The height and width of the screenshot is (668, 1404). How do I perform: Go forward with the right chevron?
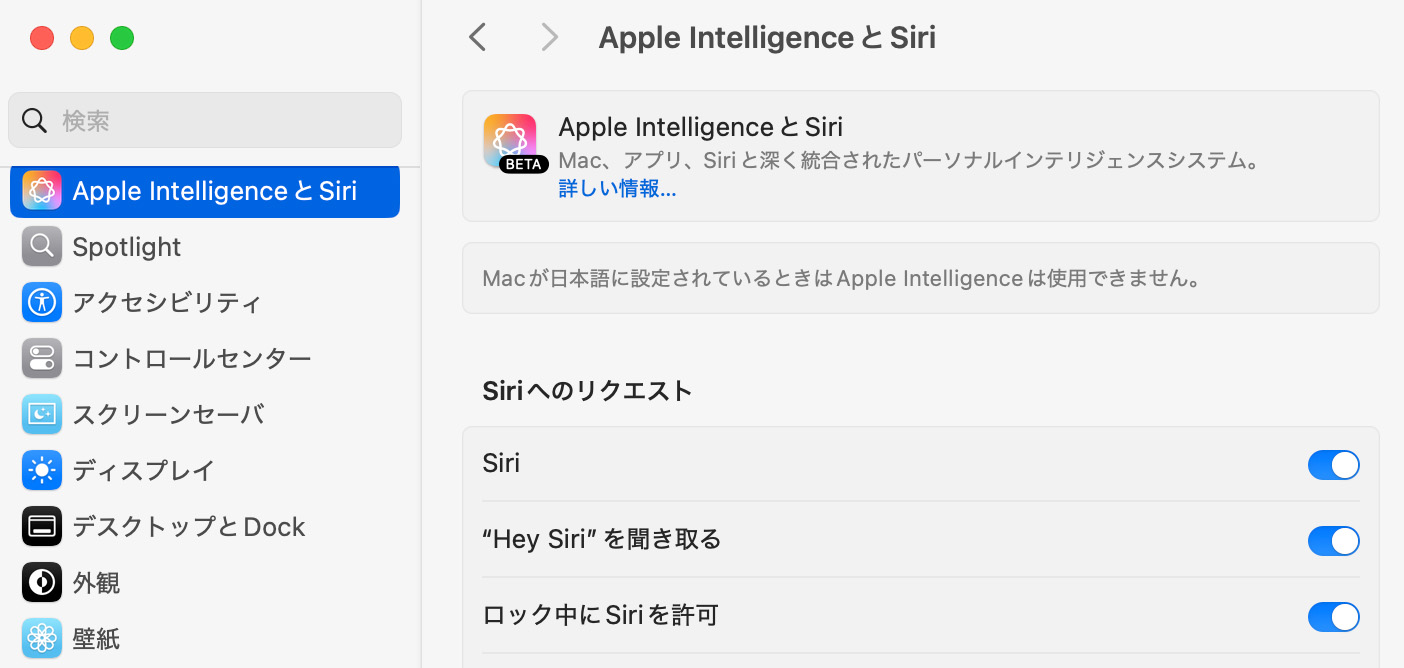tap(549, 38)
